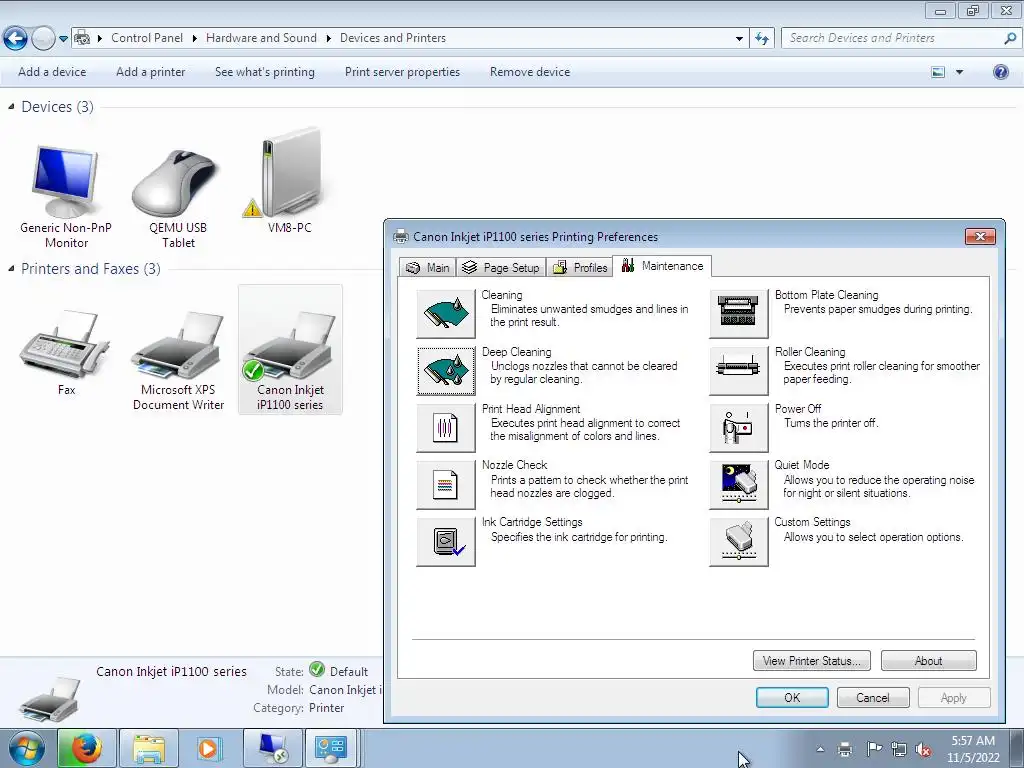
Task: Click the refresh button beside address bar
Action: coord(761,39)
